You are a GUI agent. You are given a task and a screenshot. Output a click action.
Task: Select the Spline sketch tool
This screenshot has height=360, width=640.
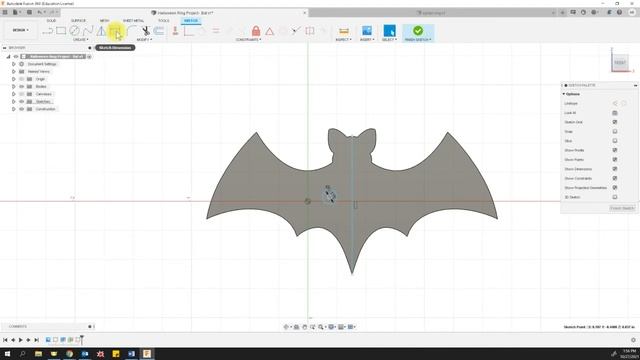[87, 31]
